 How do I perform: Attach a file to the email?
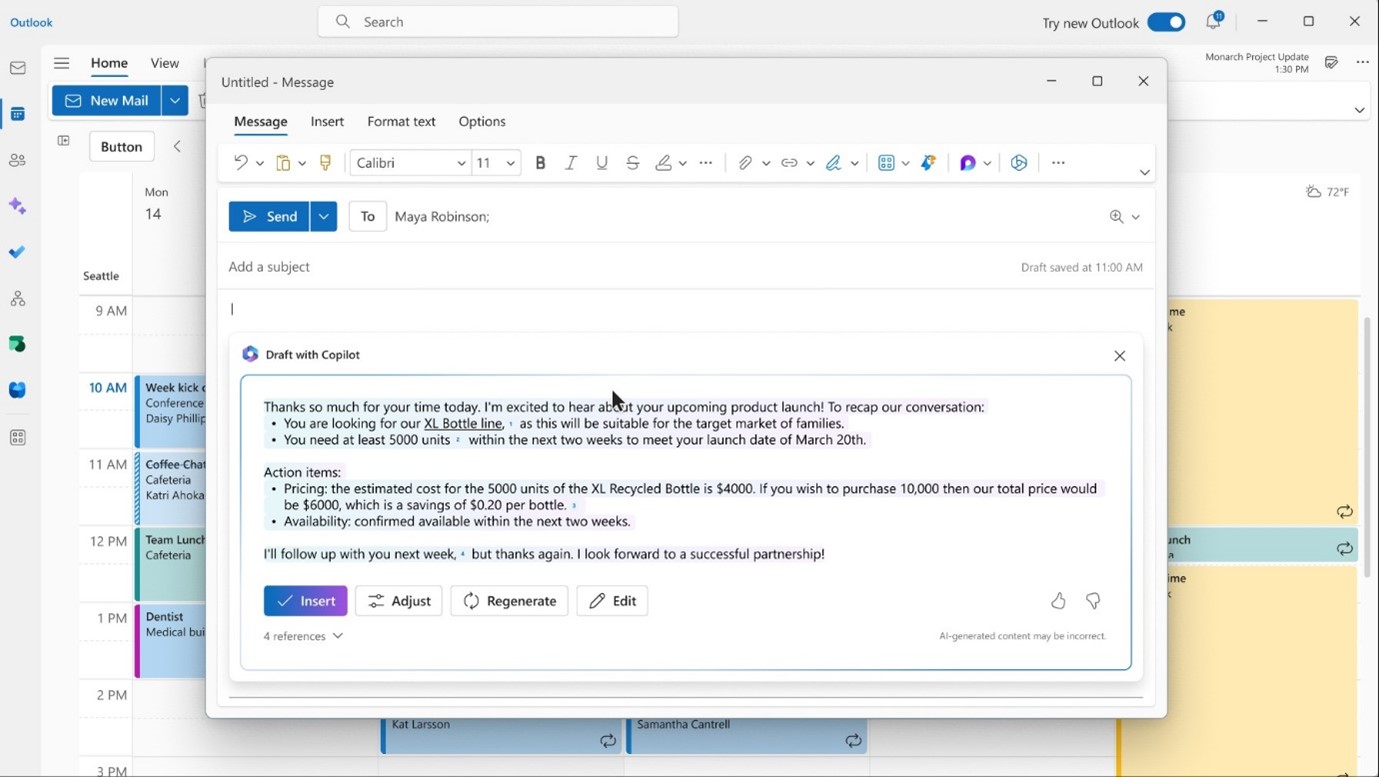click(746, 162)
